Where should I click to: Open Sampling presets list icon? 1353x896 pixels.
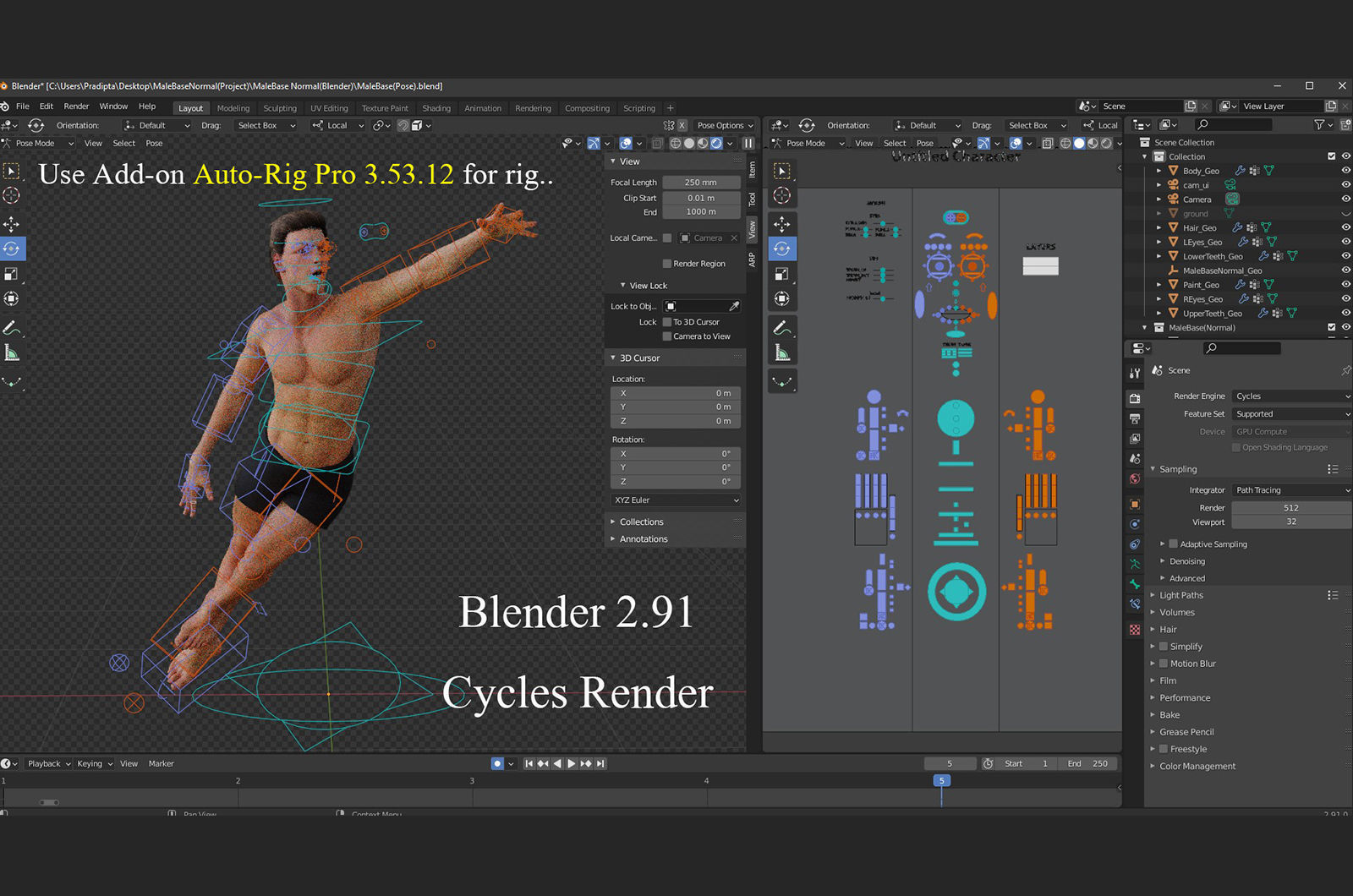[x=1333, y=469]
